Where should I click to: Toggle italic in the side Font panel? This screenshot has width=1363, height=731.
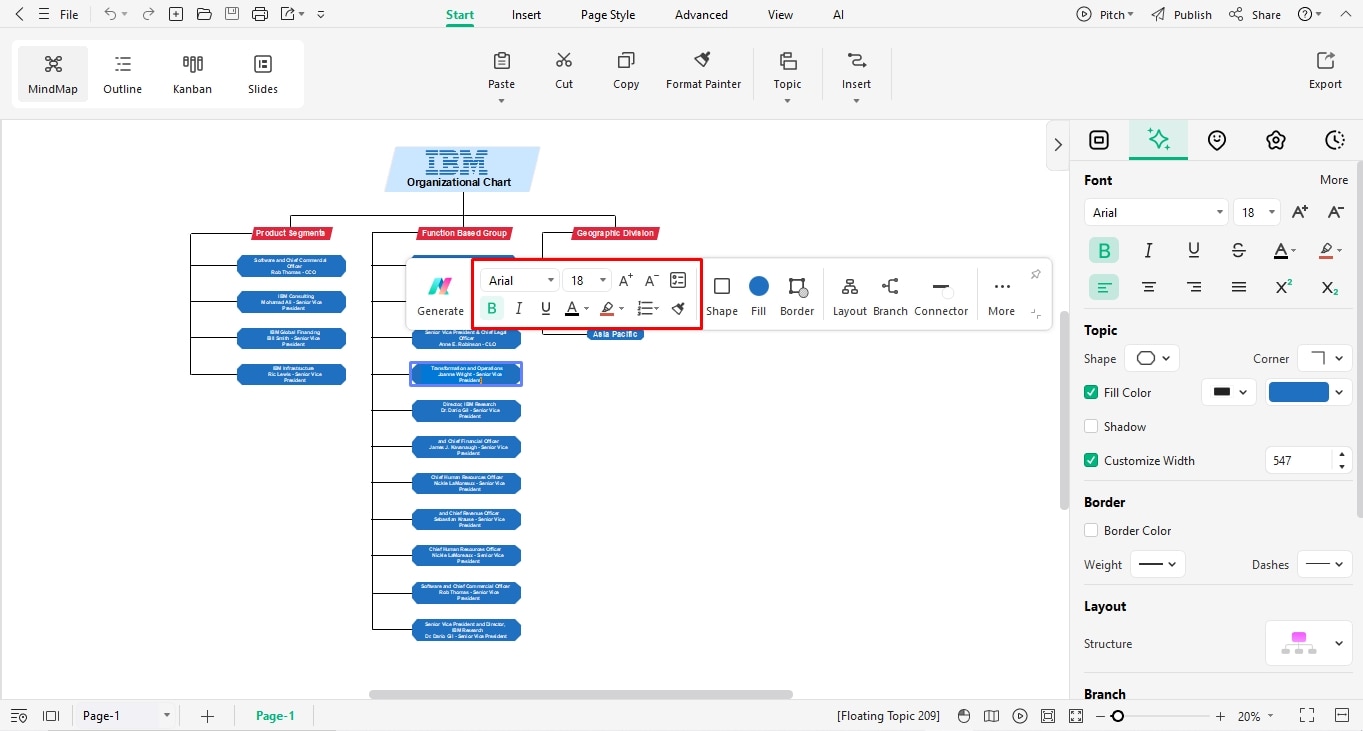coord(1149,250)
